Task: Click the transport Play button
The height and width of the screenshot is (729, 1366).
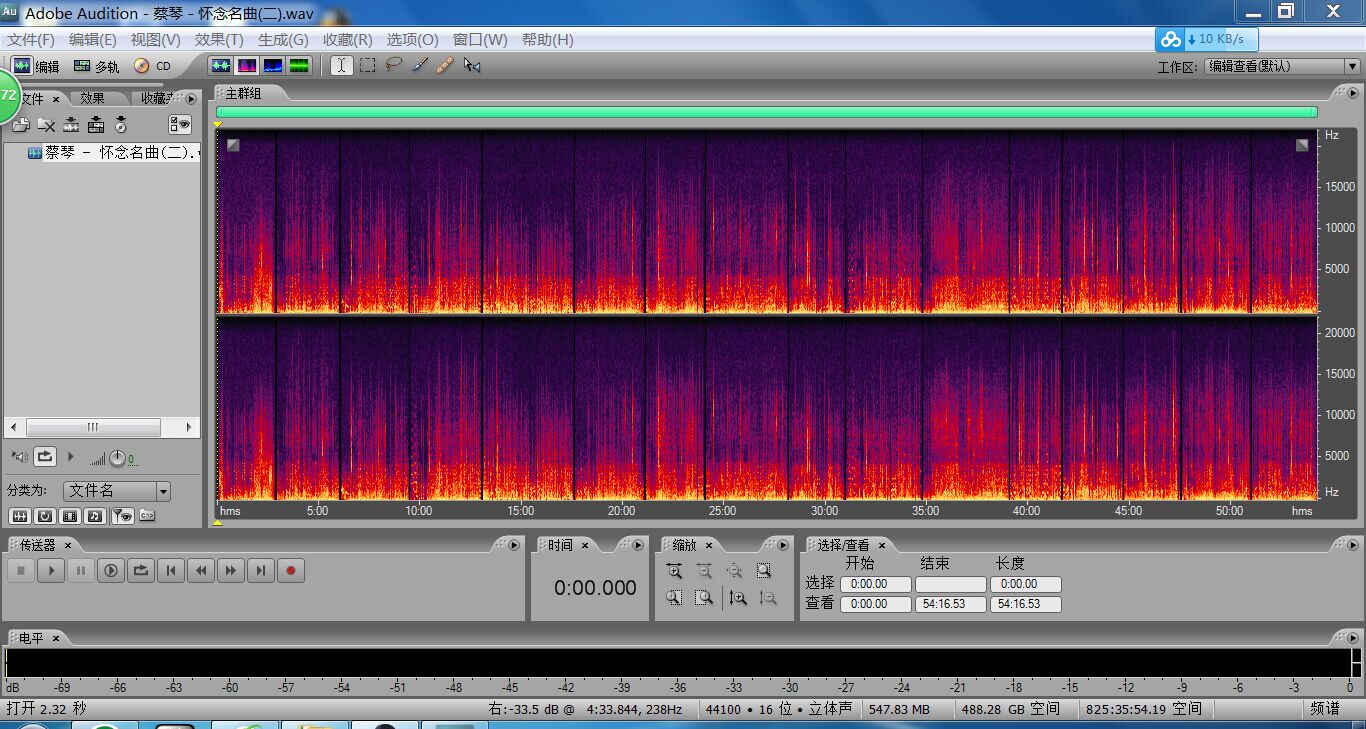Action: [x=50, y=571]
